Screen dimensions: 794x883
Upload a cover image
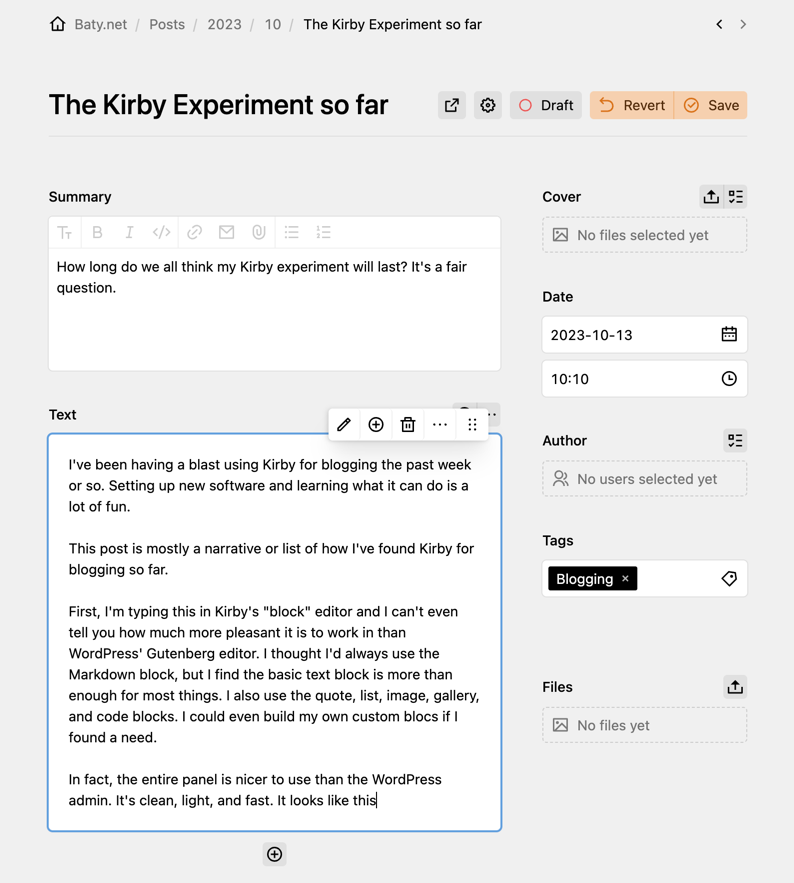[711, 197]
